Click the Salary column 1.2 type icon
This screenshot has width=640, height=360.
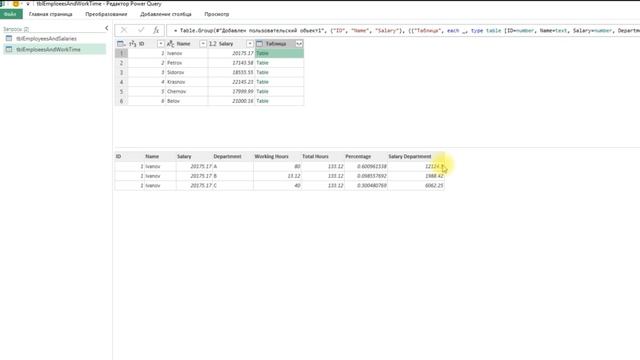point(213,44)
